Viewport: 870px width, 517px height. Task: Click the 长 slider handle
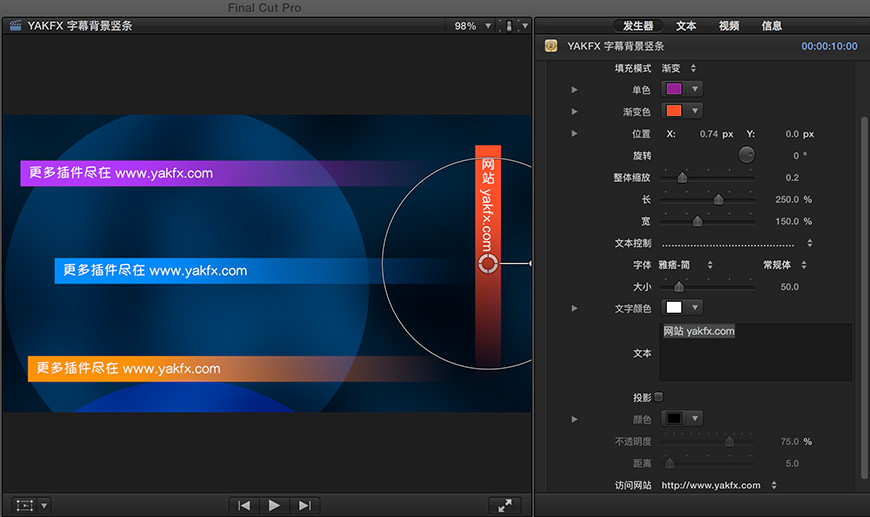tap(719, 199)
